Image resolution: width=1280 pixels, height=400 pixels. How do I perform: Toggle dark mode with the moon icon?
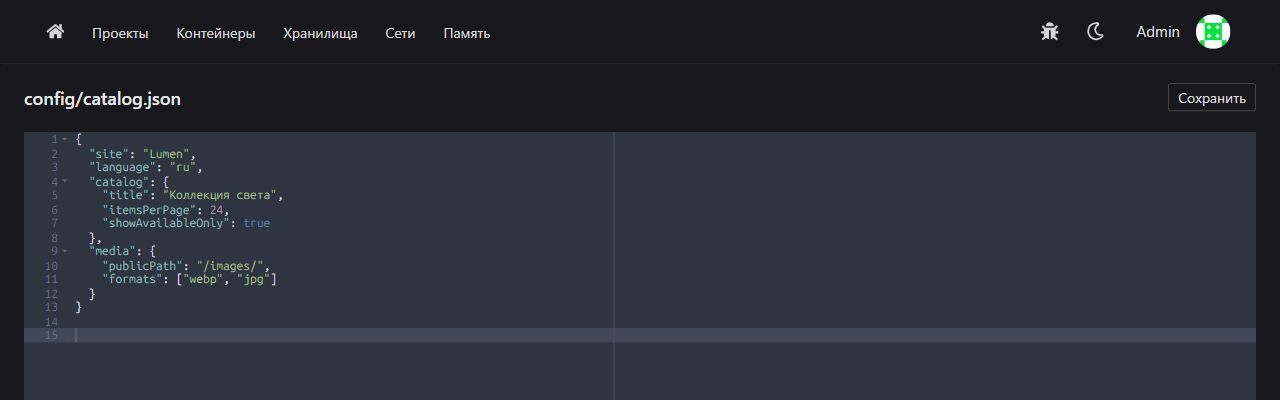pyautogui.click(x=1095, y=32)
